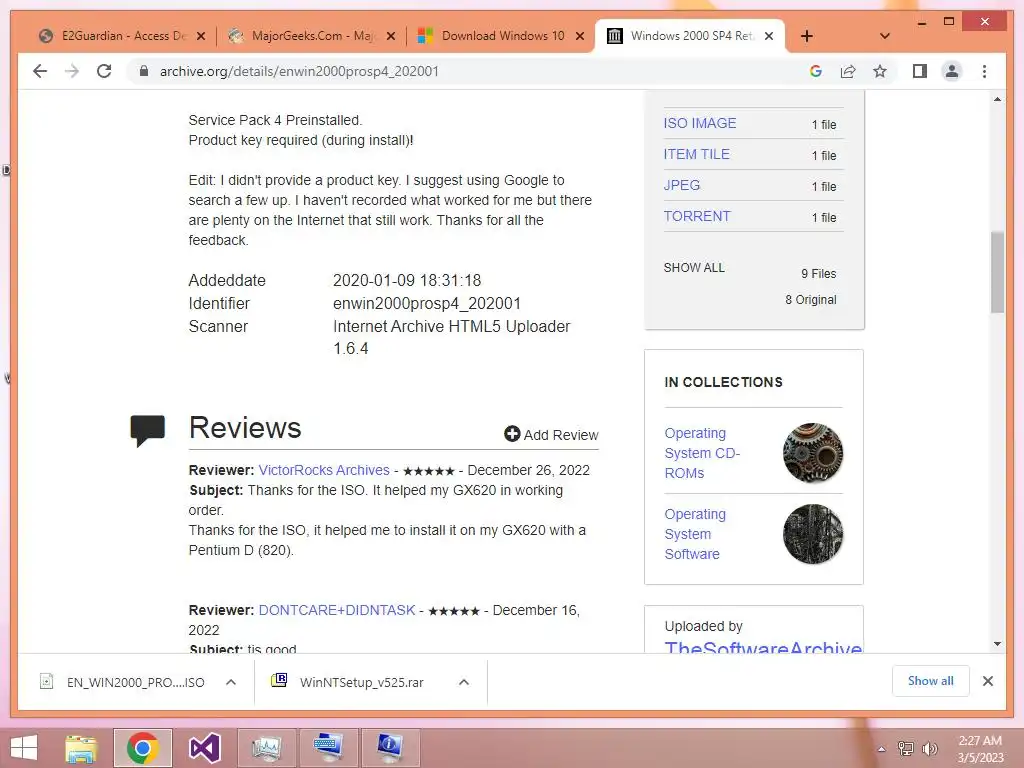The height and width of the screenshot is (768, 1024).
Task: Select the Windows 2000 SP4 tab
Action: (x=690, y=36)
